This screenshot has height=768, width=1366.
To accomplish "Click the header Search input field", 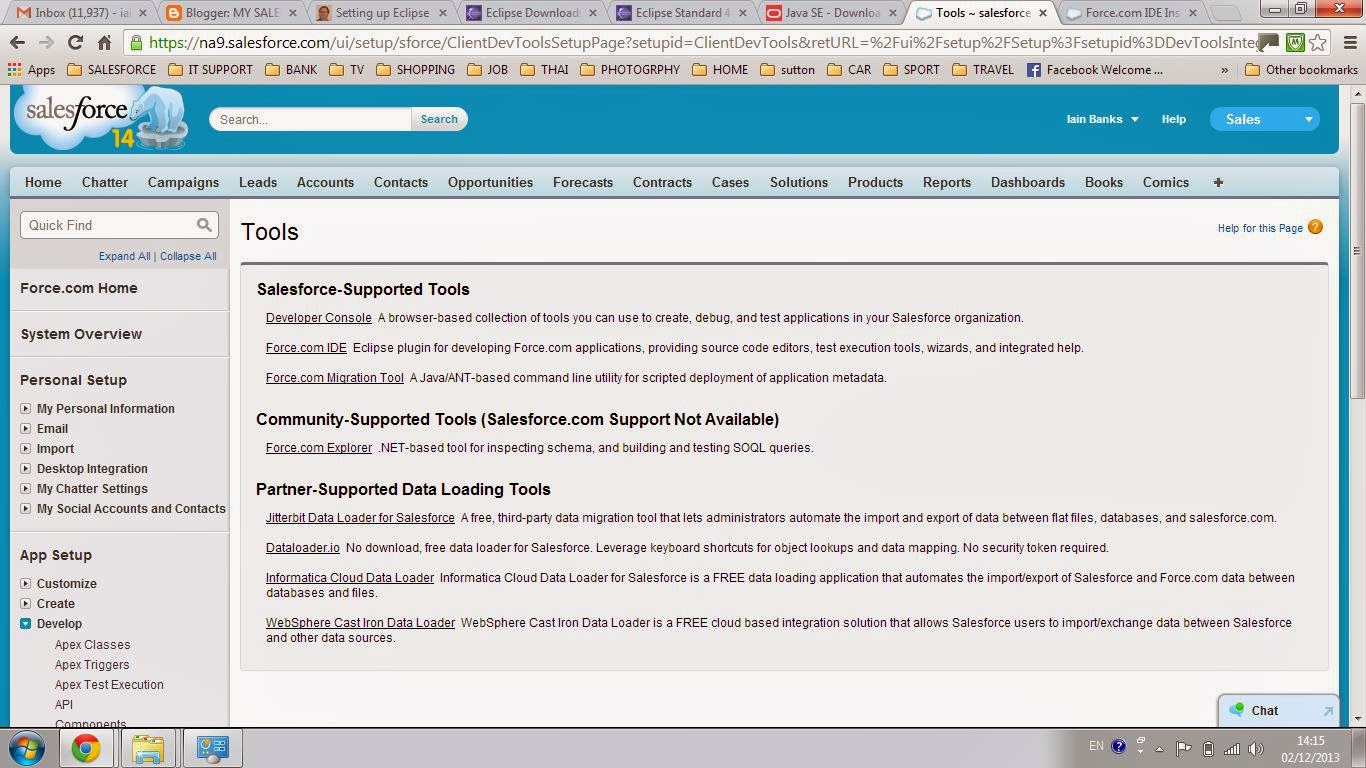I will (x=311, y=119).
